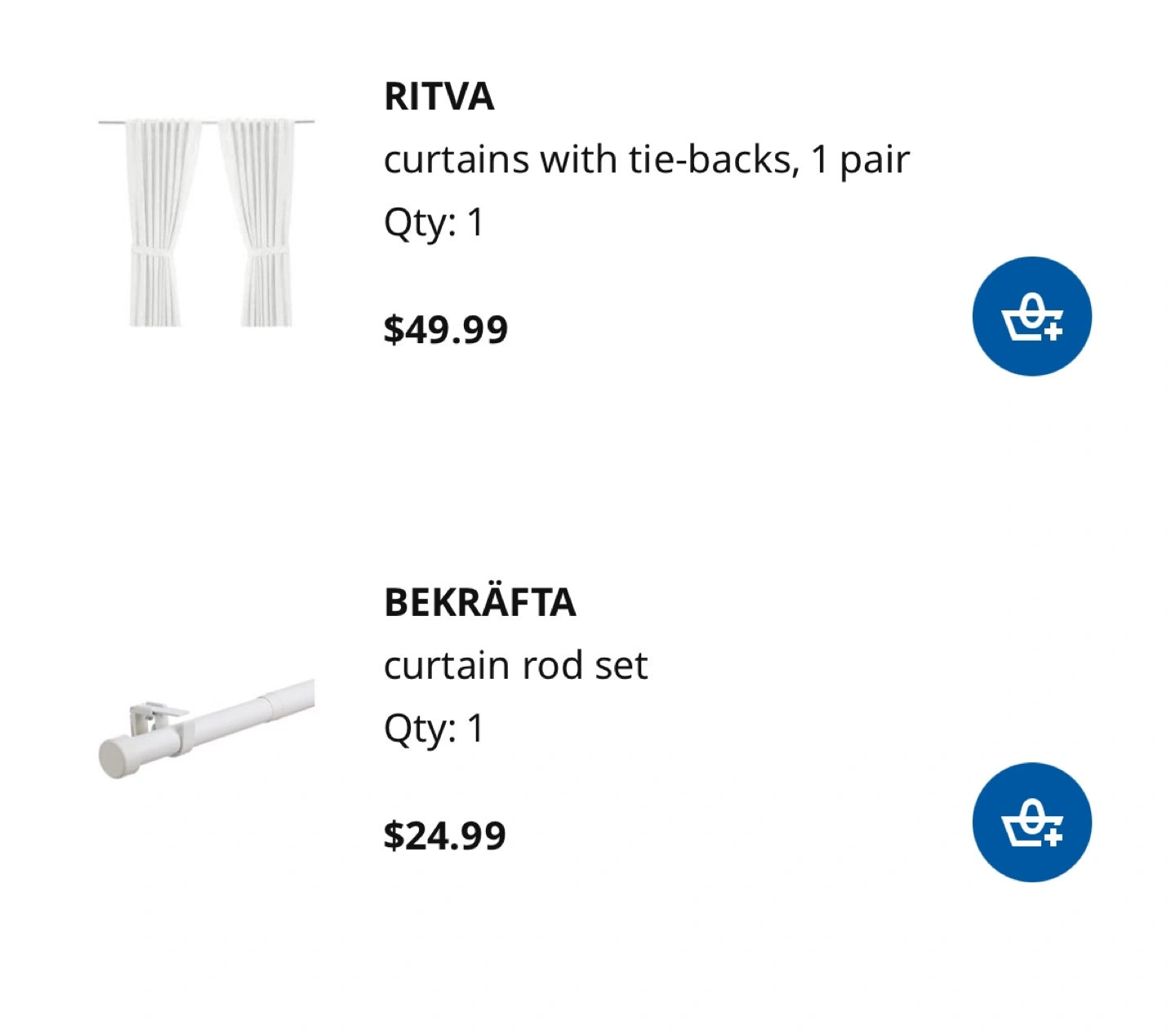Image resolution: width=1176 pixels, height=1031 pixels.
Task: Open the BEKRÄFTA curtain rod product photo
Action: coord(207,728)
